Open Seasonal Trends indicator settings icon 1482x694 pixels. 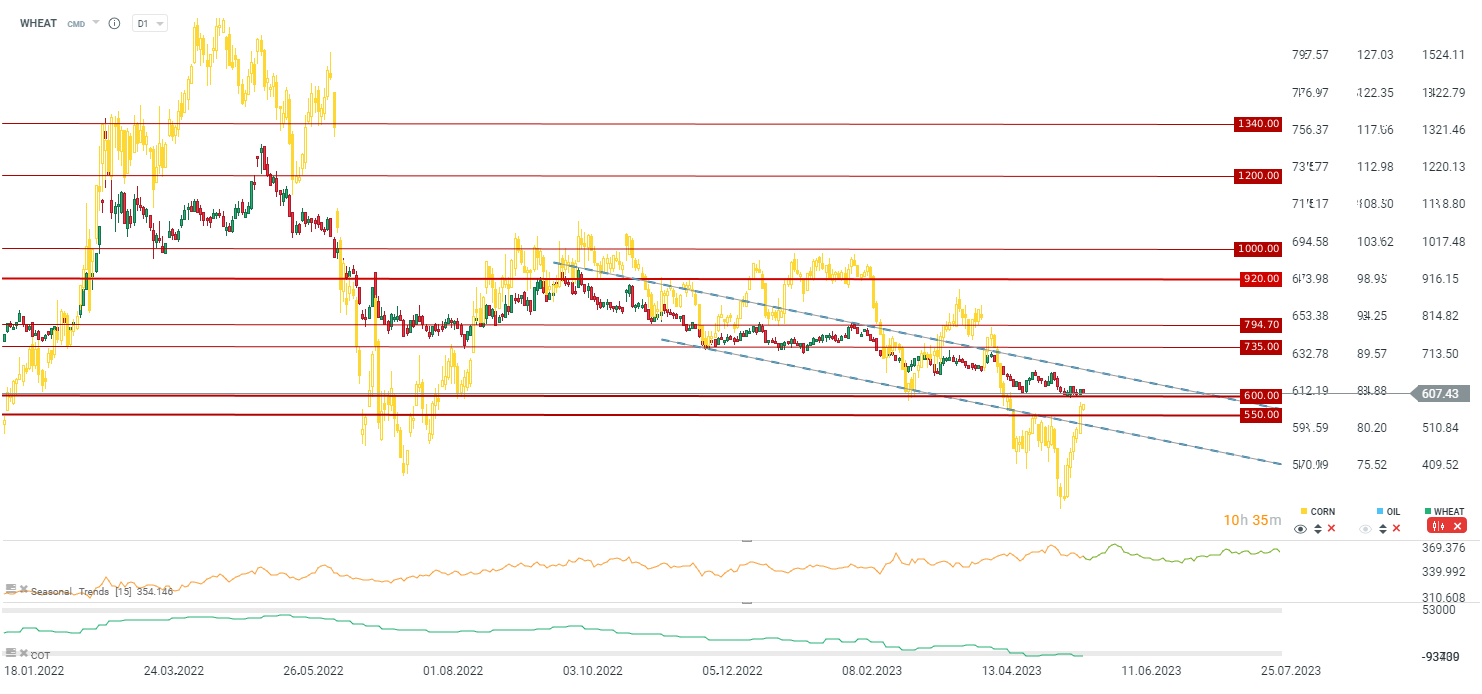pos(10,589)
